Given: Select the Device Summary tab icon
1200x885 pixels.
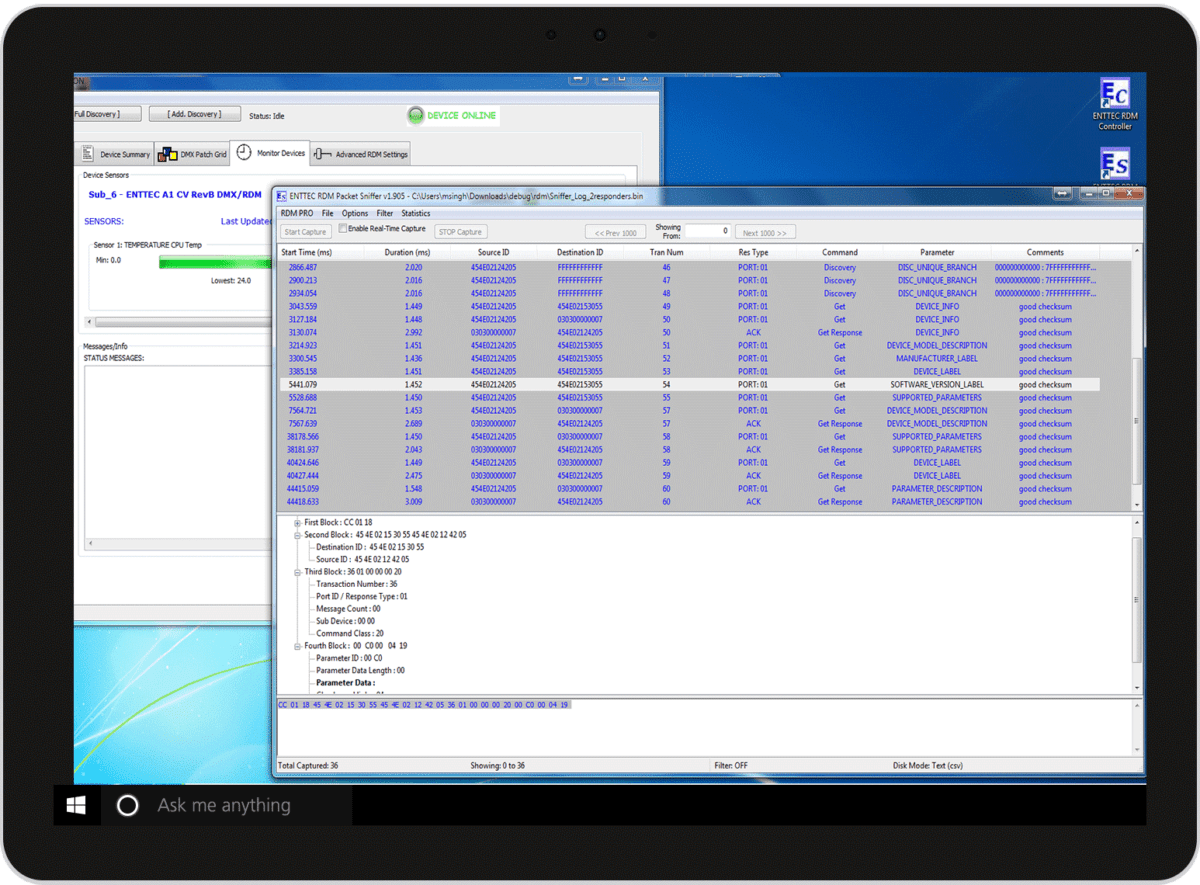Looking at the screenshot, I should 86,153.
